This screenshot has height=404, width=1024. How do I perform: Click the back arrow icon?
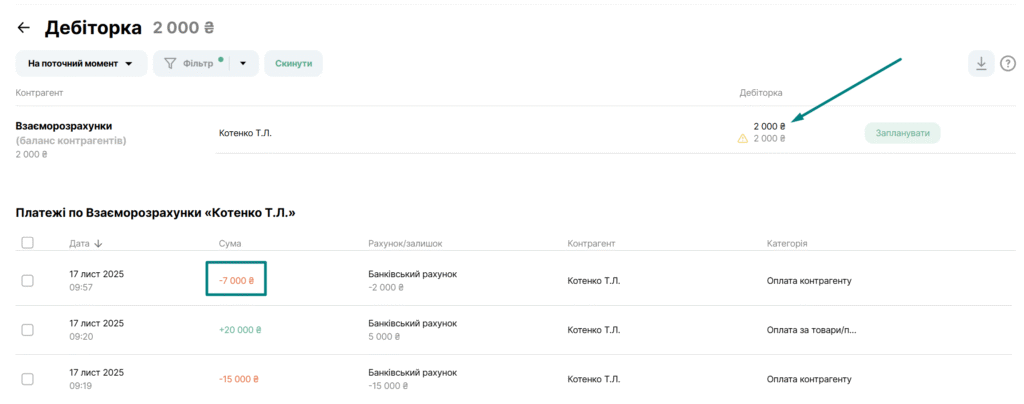coord(24,28)
